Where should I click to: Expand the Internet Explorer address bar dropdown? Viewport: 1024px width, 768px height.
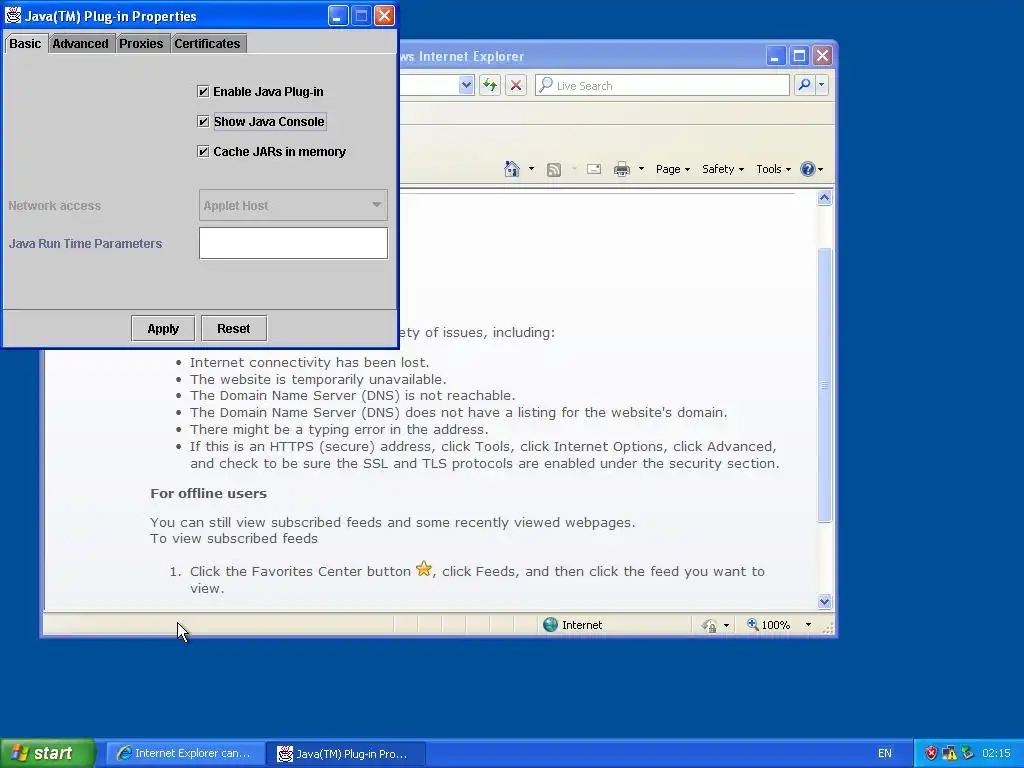(x=466, y=85)
